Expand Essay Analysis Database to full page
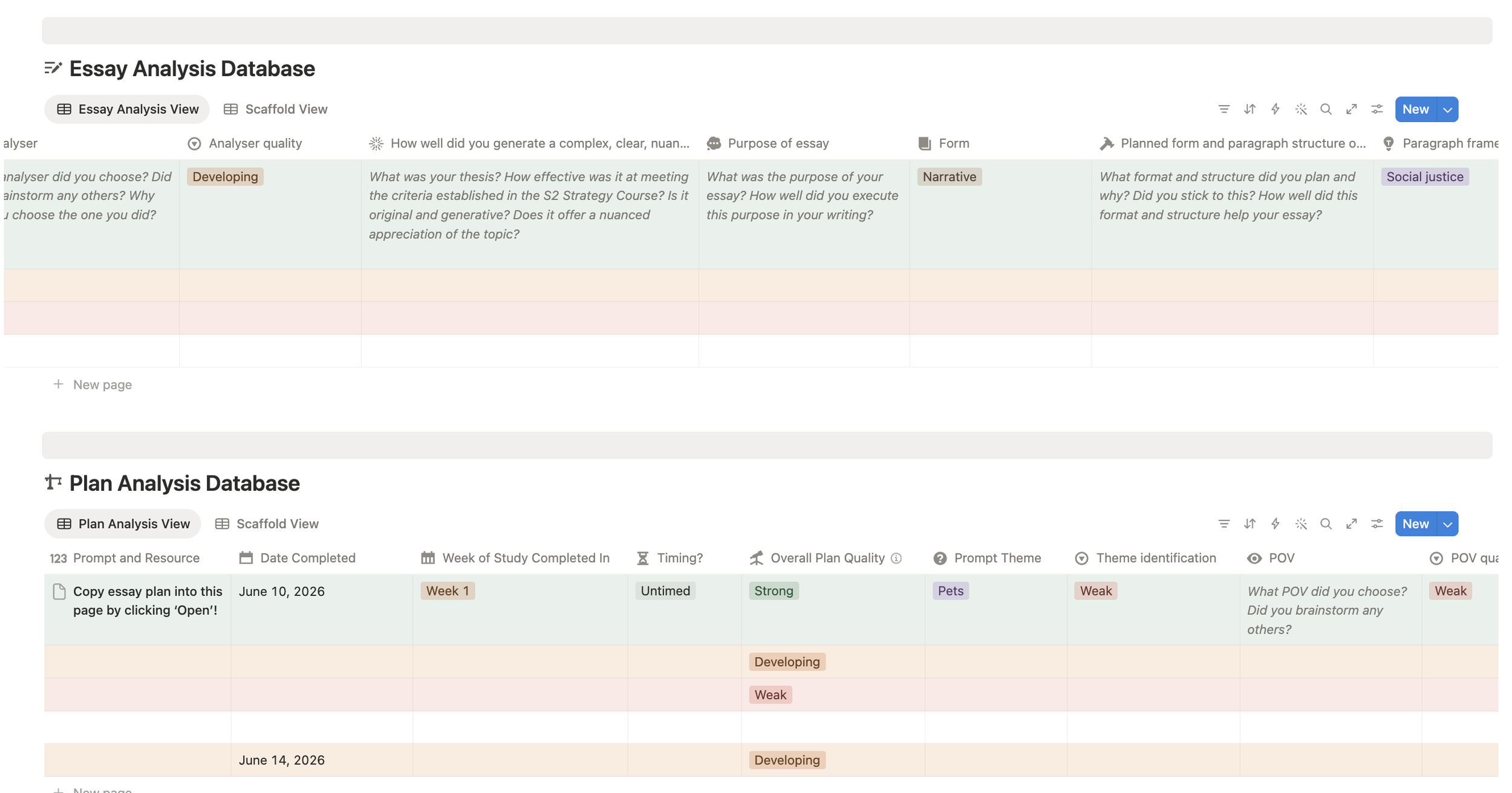Viewport: 1512px width, 793px height. pyautogui.click(x=1351, y=109)
